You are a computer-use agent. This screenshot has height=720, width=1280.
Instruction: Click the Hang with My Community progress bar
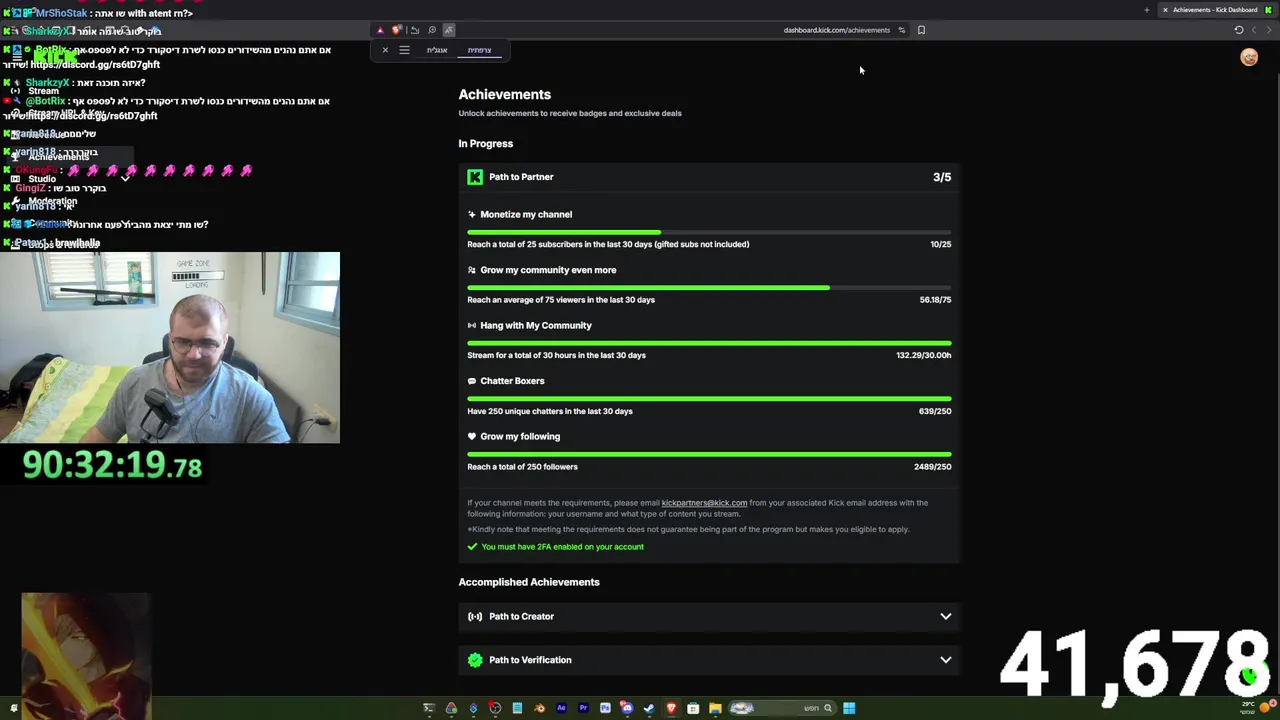709,343
